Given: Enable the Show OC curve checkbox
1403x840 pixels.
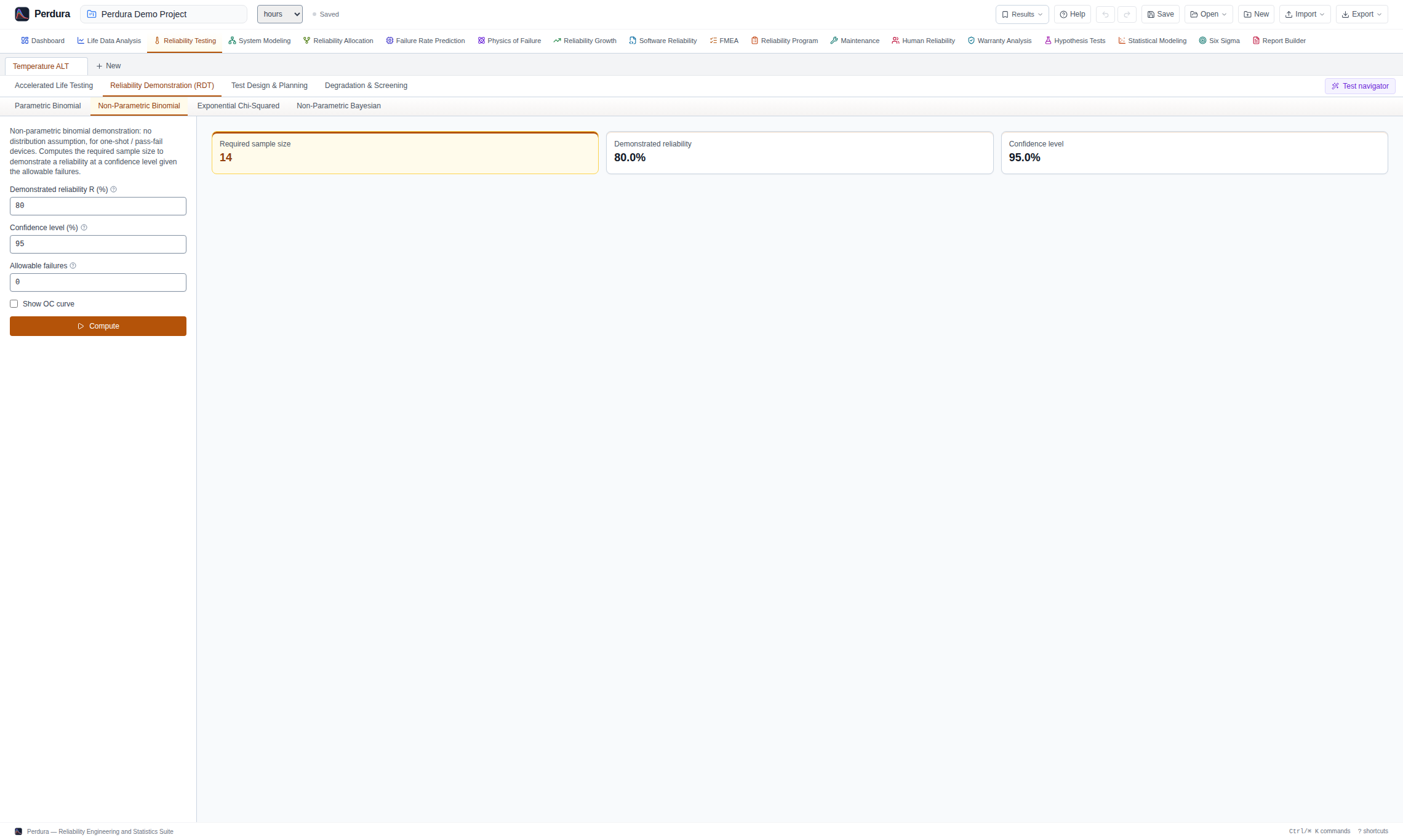Looking at the screenshot, I should click(x=14, y=304).
